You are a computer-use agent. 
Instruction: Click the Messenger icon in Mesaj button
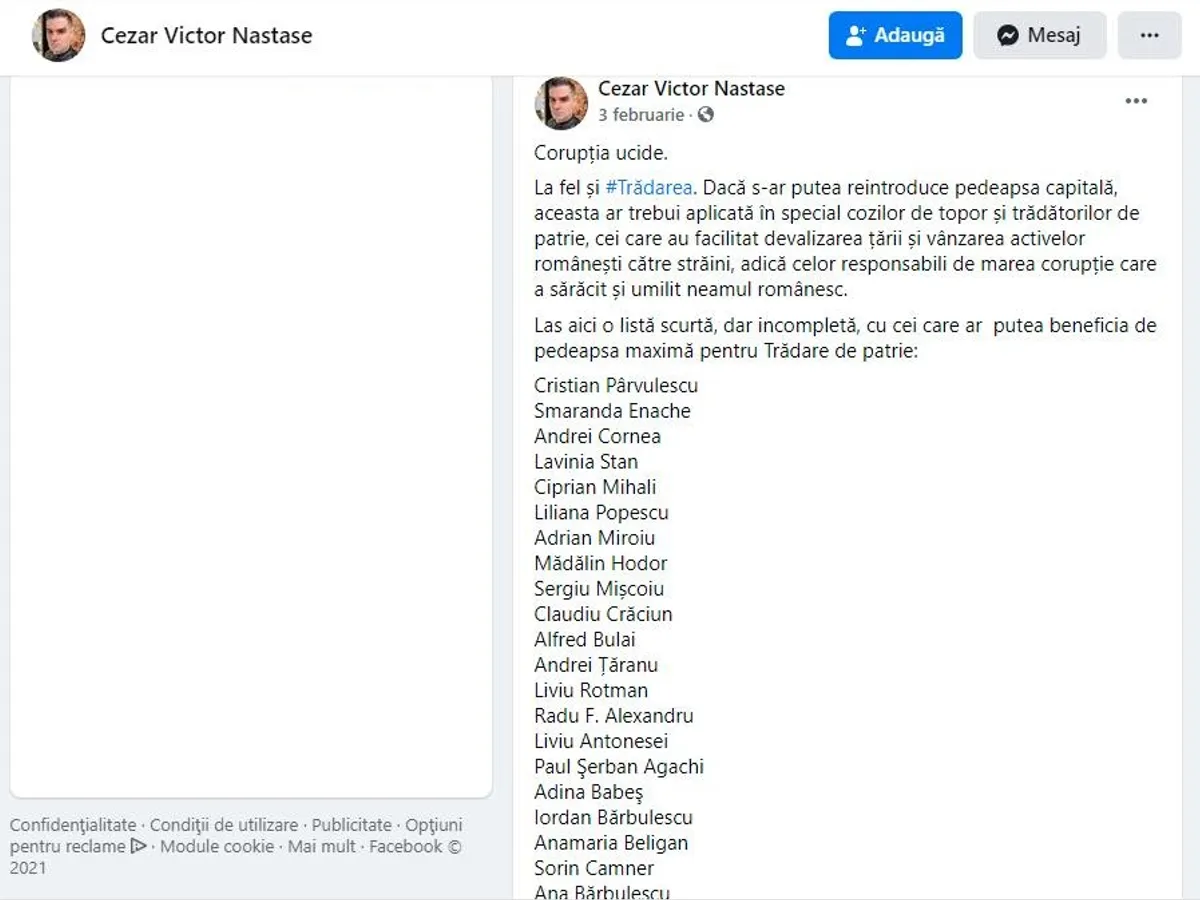click(1008, 36)
